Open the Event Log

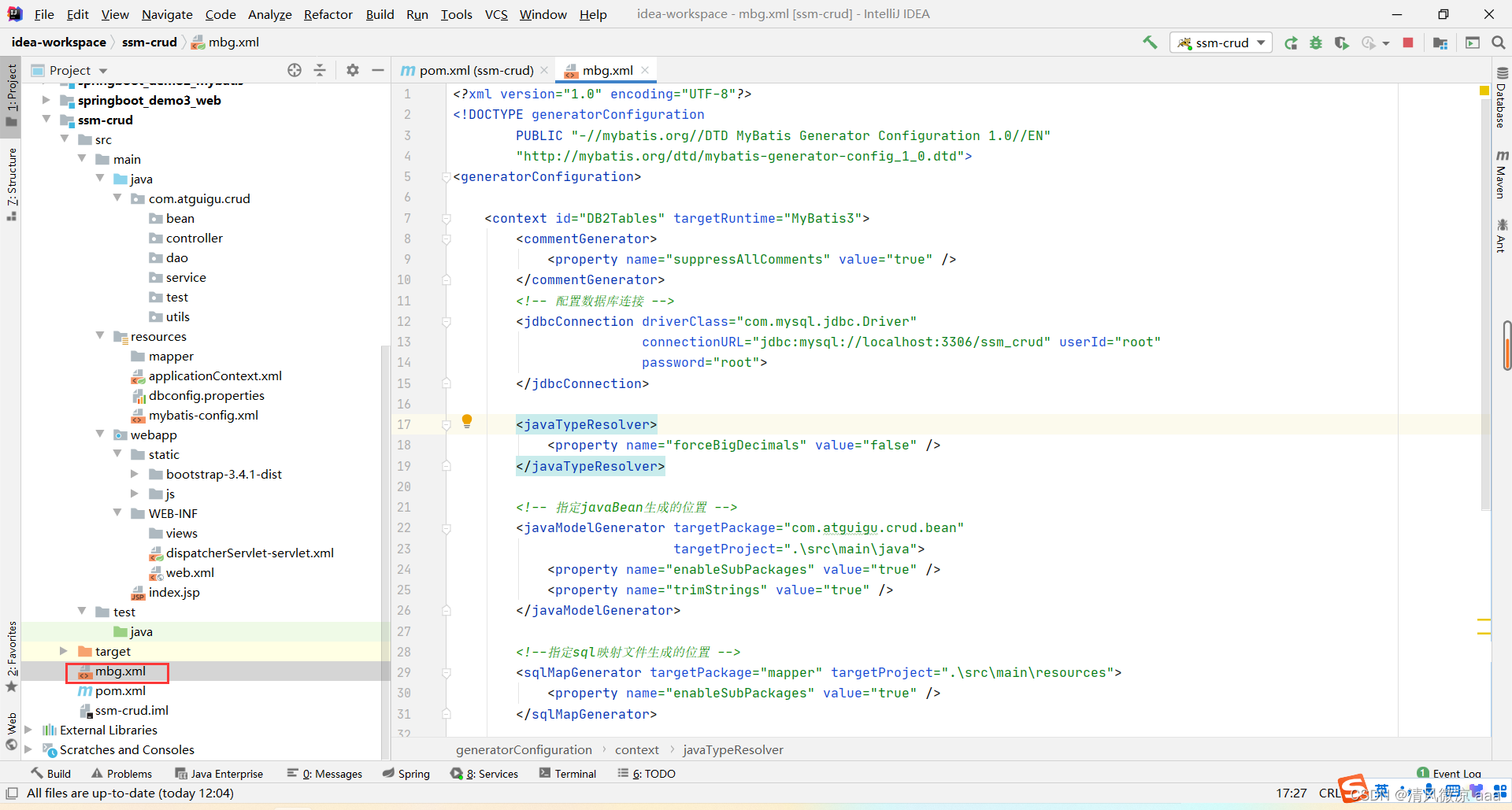pyautogui.click(x=1449, y=774)
